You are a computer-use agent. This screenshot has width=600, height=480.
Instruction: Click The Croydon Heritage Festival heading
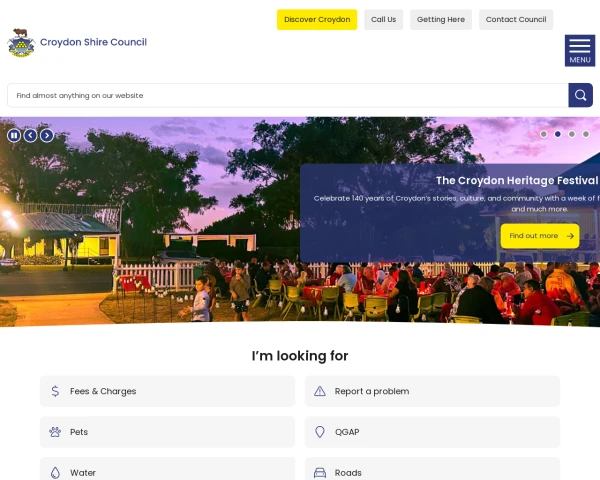point(517,180)
